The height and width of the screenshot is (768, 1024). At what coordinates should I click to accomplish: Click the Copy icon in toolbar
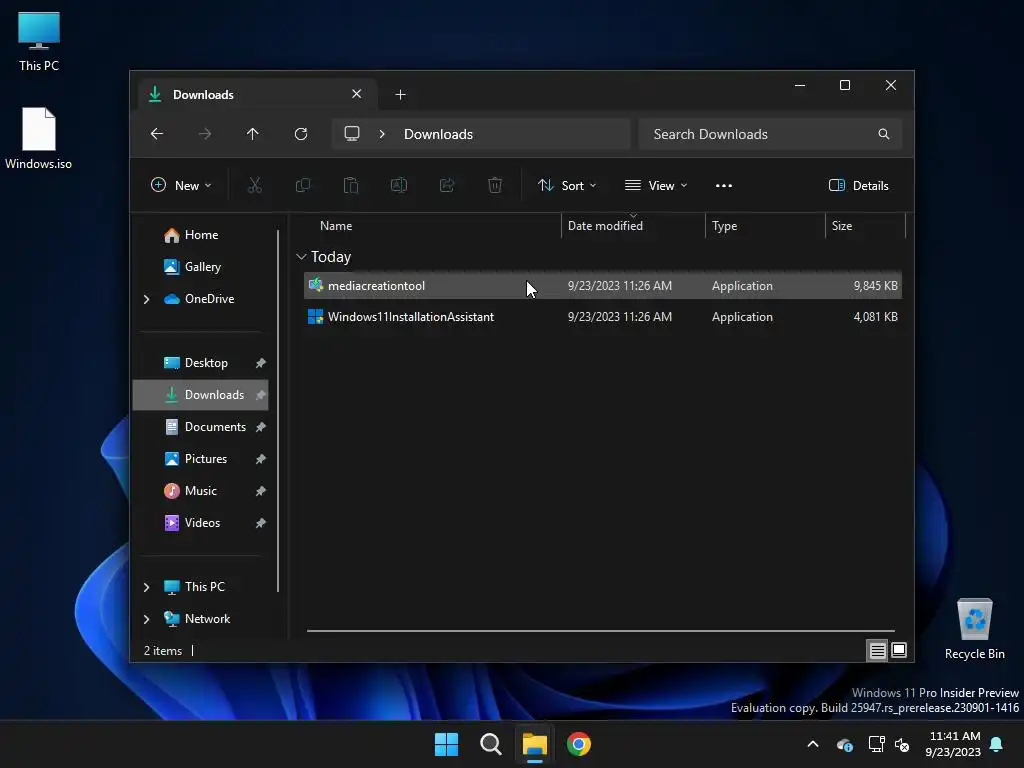pyautogui.click(x=302, y=185)
